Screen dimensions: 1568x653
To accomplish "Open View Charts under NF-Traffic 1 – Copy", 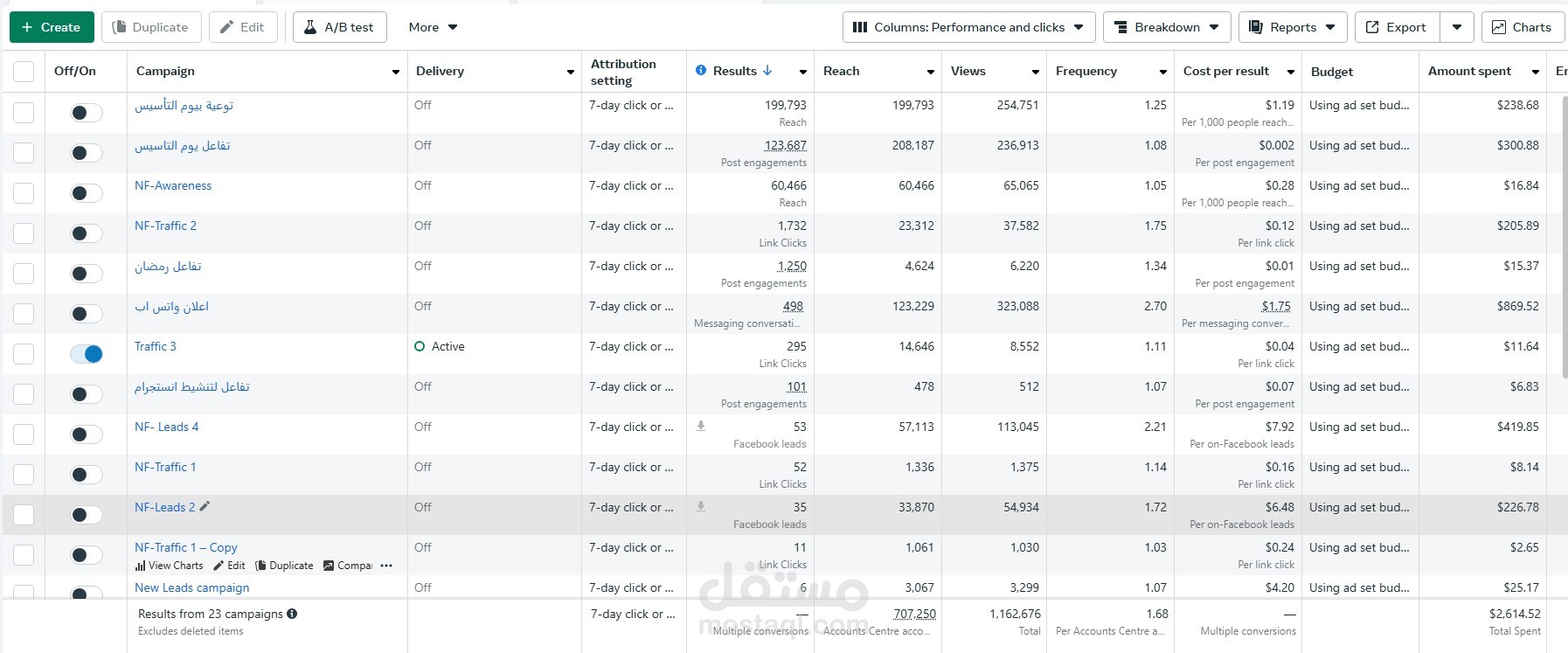I will (x=170, y=566).
